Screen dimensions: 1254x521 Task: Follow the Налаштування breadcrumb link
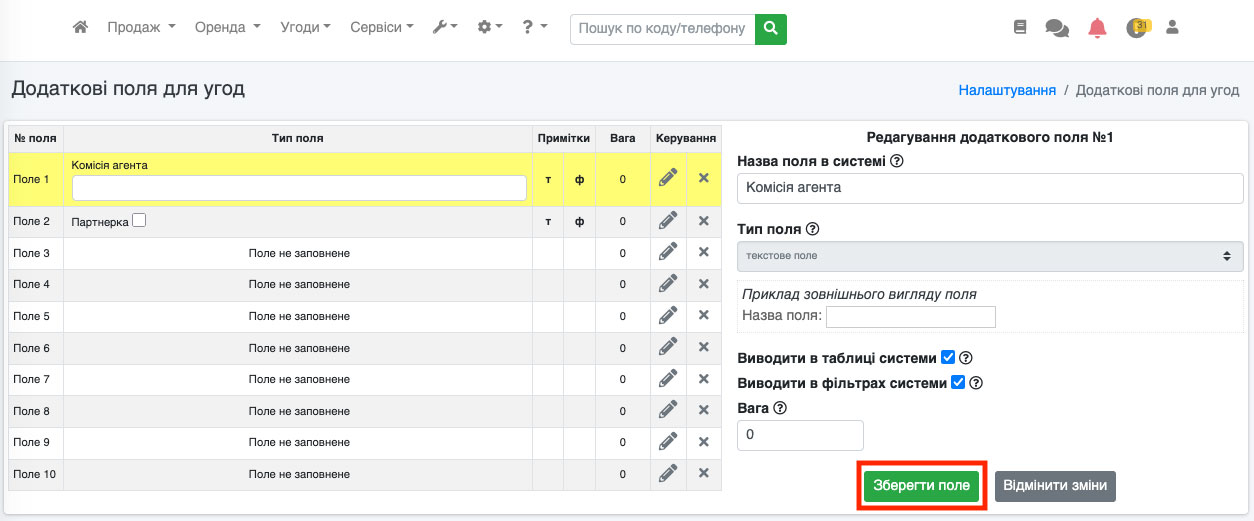(x=1007, y=90)
